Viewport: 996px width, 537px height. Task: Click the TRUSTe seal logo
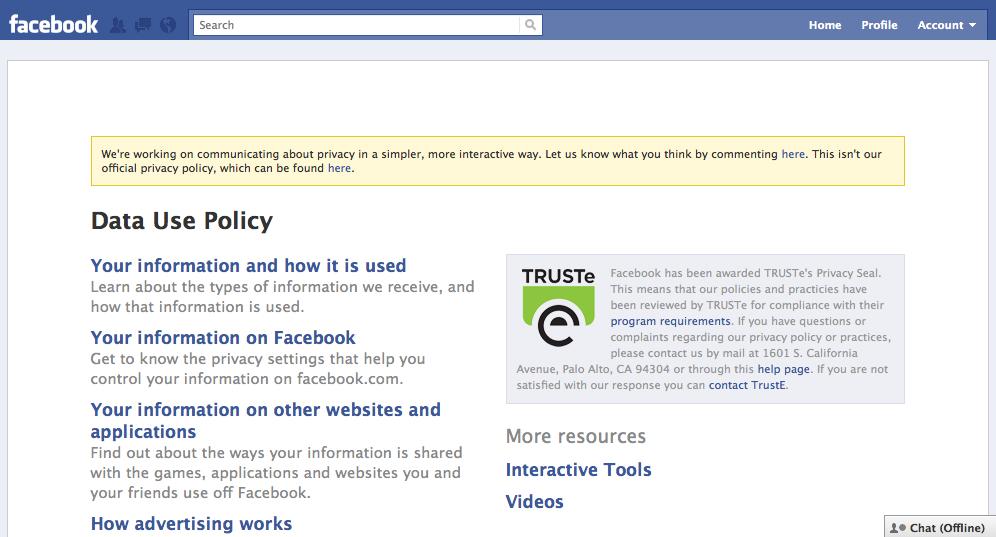tap(558, 307)
